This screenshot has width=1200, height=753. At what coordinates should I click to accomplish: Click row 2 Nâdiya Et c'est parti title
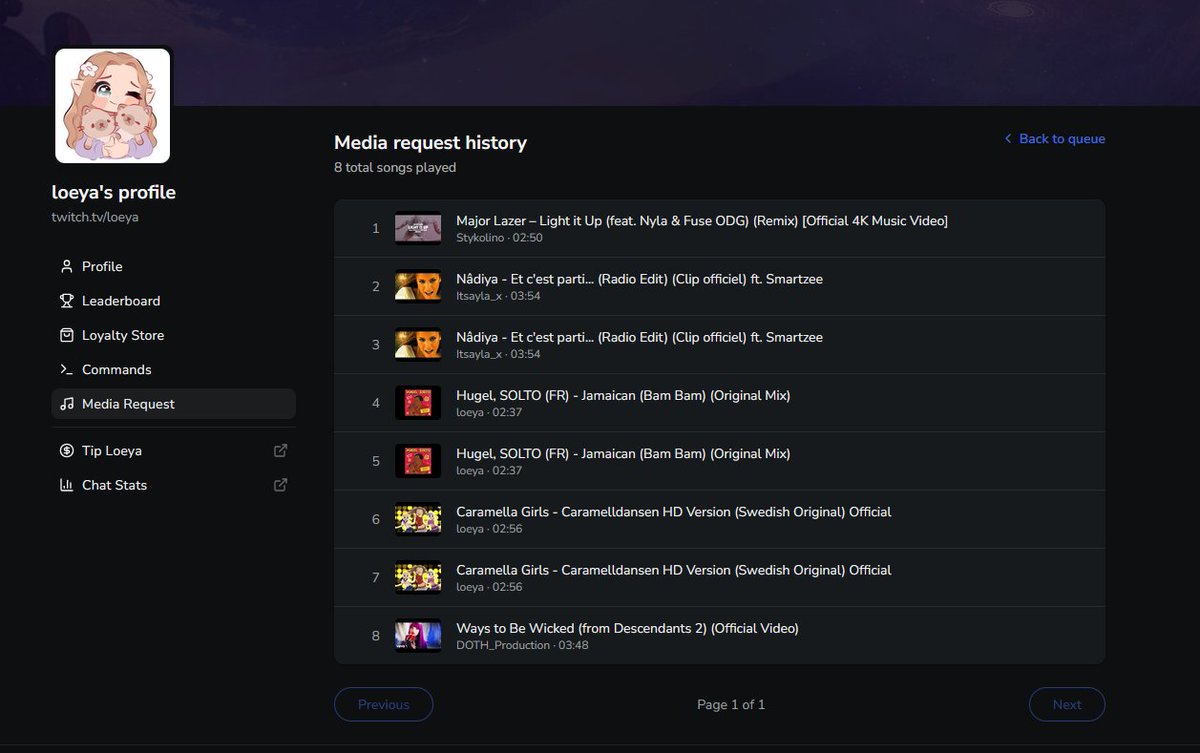[x=639, y=279]
